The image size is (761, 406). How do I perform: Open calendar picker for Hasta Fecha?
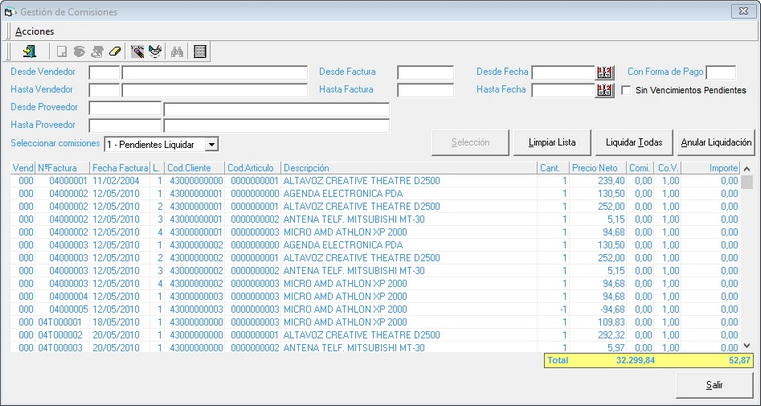[x=605, y=90]
